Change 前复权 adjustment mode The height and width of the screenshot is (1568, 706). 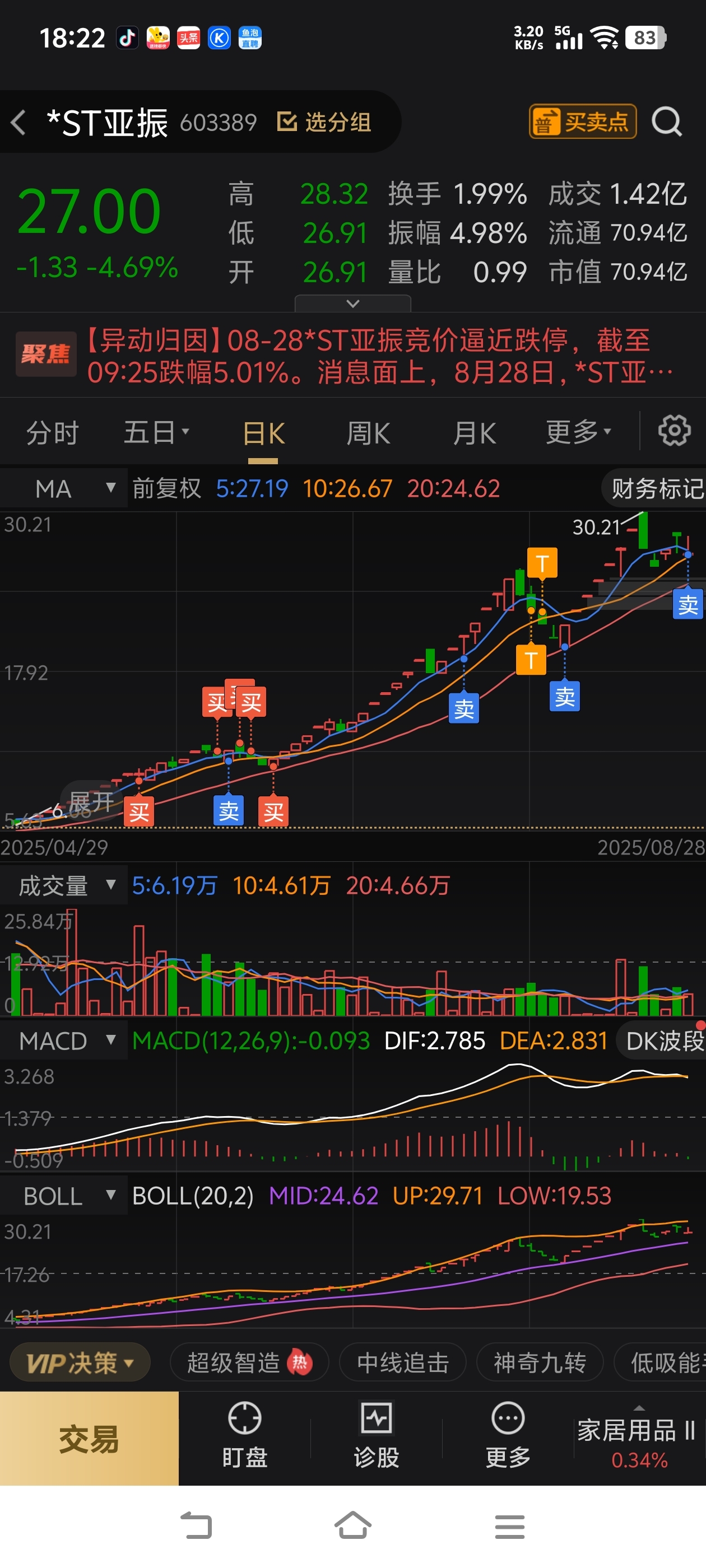click(x=166, y=488)
